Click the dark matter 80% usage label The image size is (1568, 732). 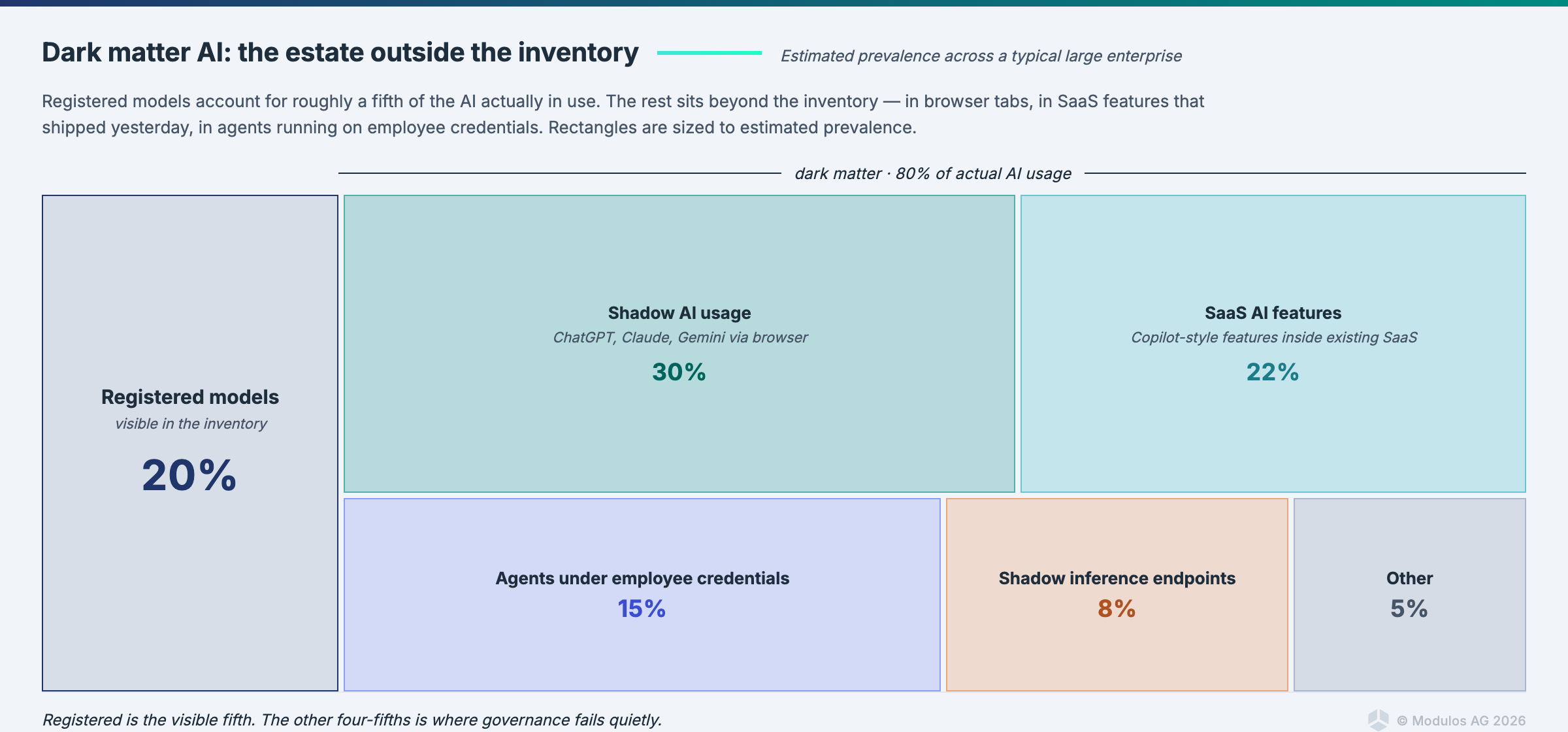click(933, 173)
